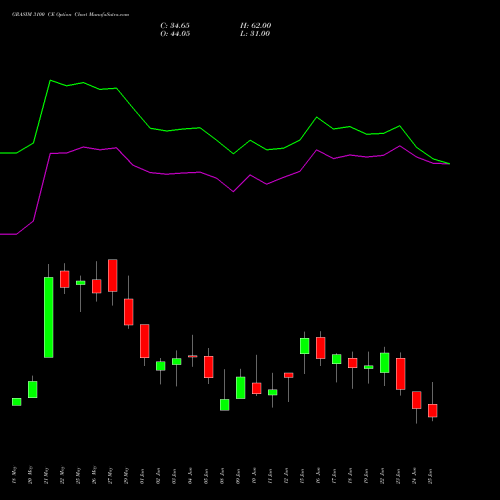This screenshot has width=500, height=500.
Task: Click the '10 Jun' date label on the axis
Action: (x=254, y=476)
